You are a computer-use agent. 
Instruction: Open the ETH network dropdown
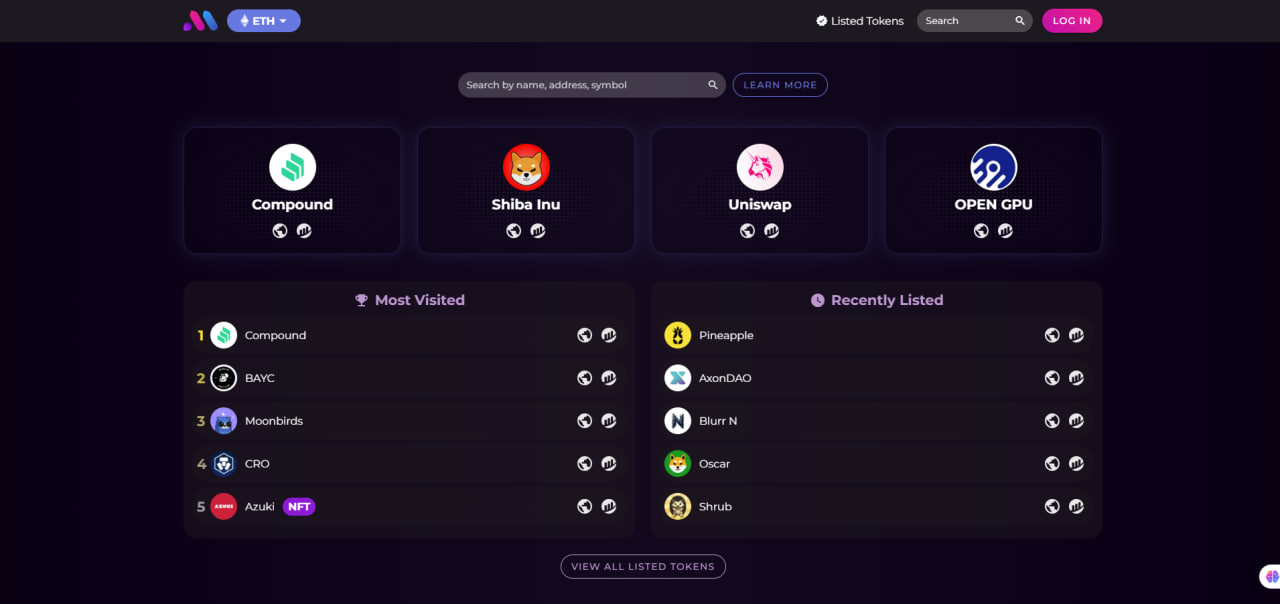pyautogui.click(x=264, y=21)
